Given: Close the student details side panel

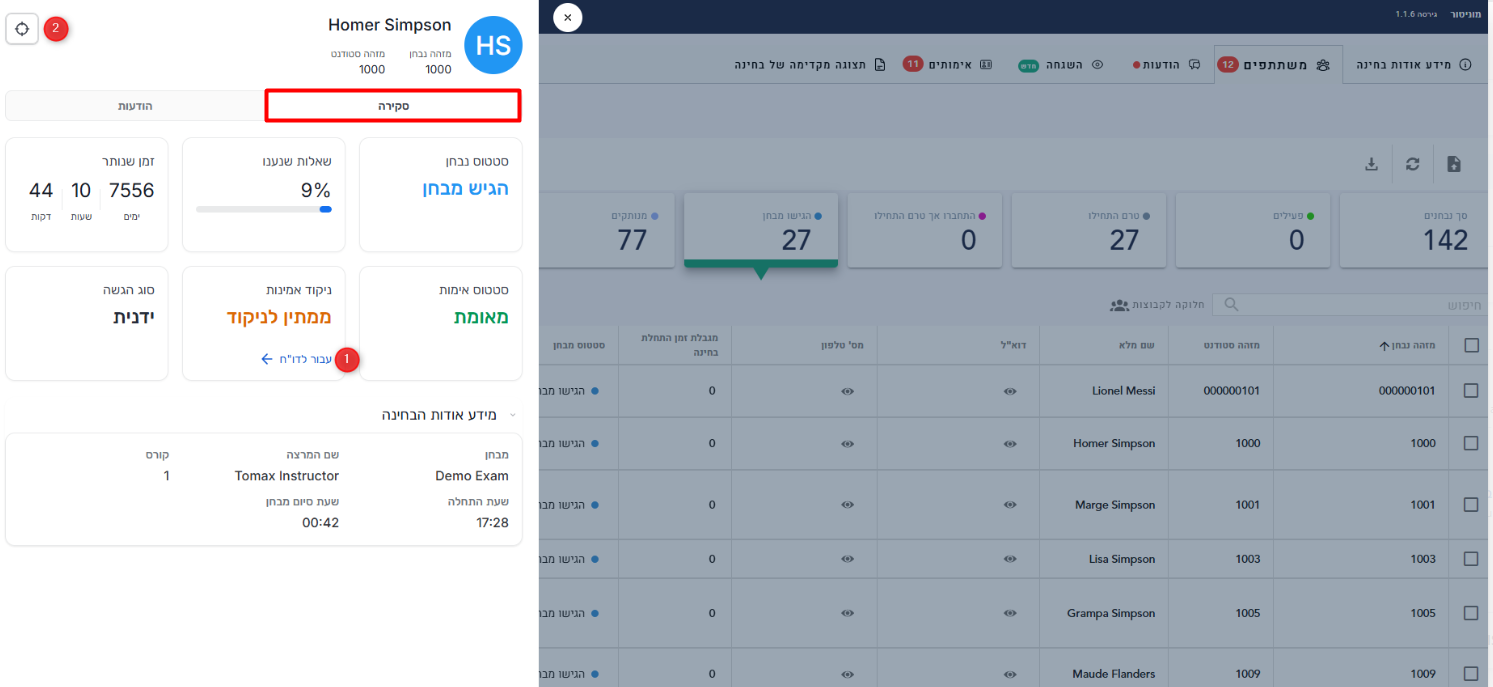Looking at the screenshot, I should (x=567, y=17).
